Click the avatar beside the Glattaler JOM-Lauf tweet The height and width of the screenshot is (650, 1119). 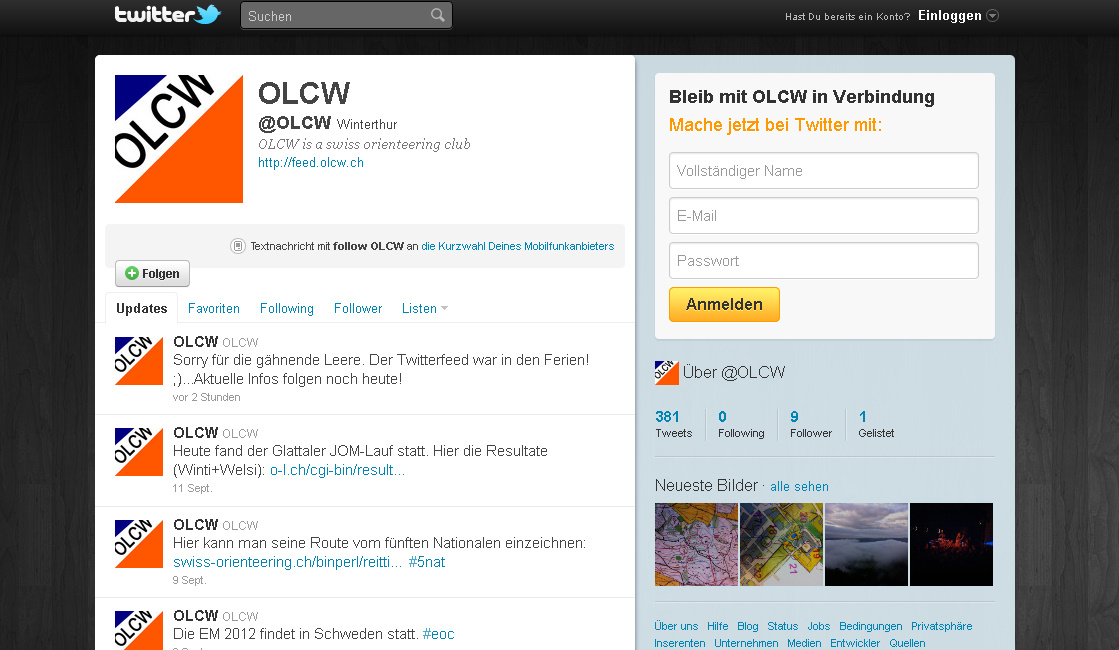(x=139, y=452)
